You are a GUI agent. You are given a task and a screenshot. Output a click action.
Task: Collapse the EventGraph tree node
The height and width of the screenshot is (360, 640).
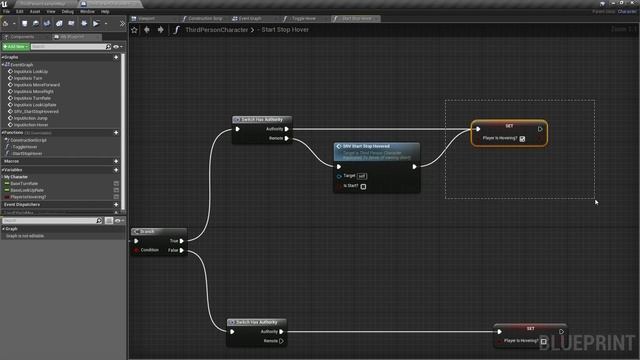pyautogui.click(x=3, y=65)
